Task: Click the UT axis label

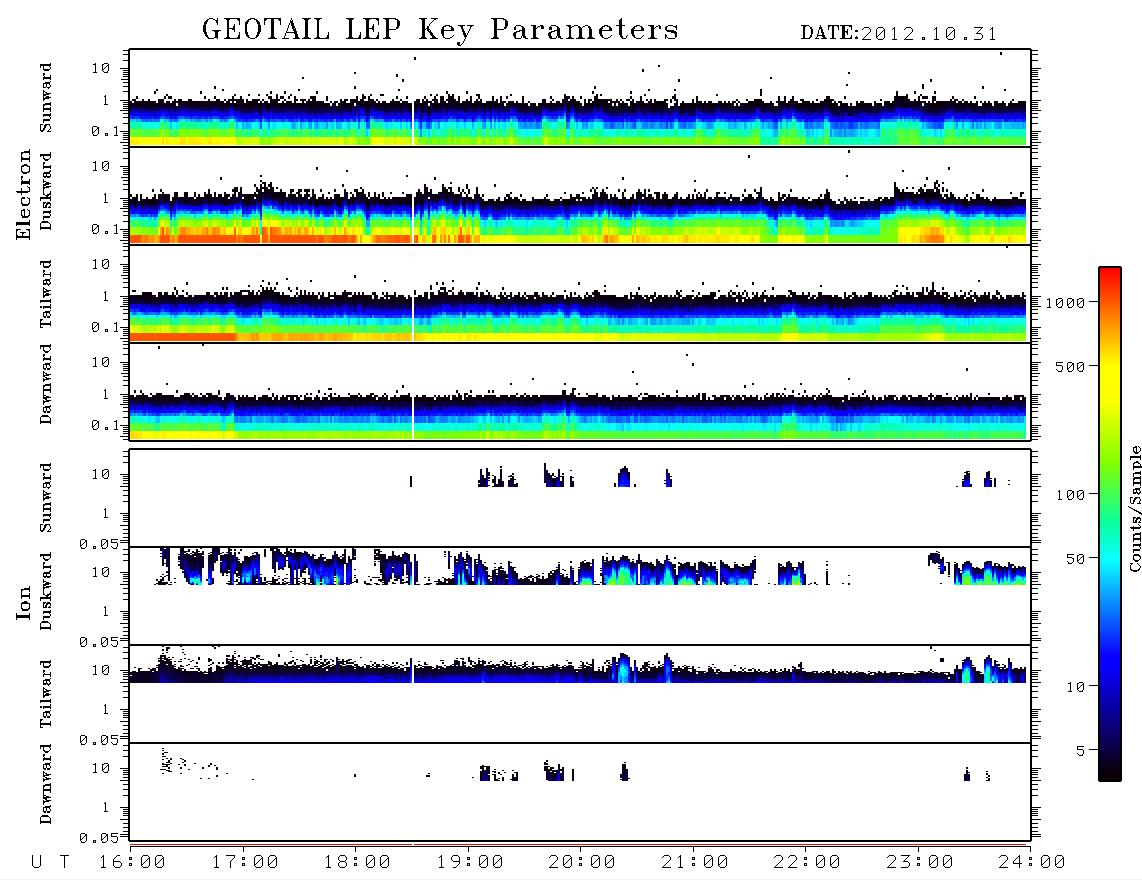Action: pos(50,863)
